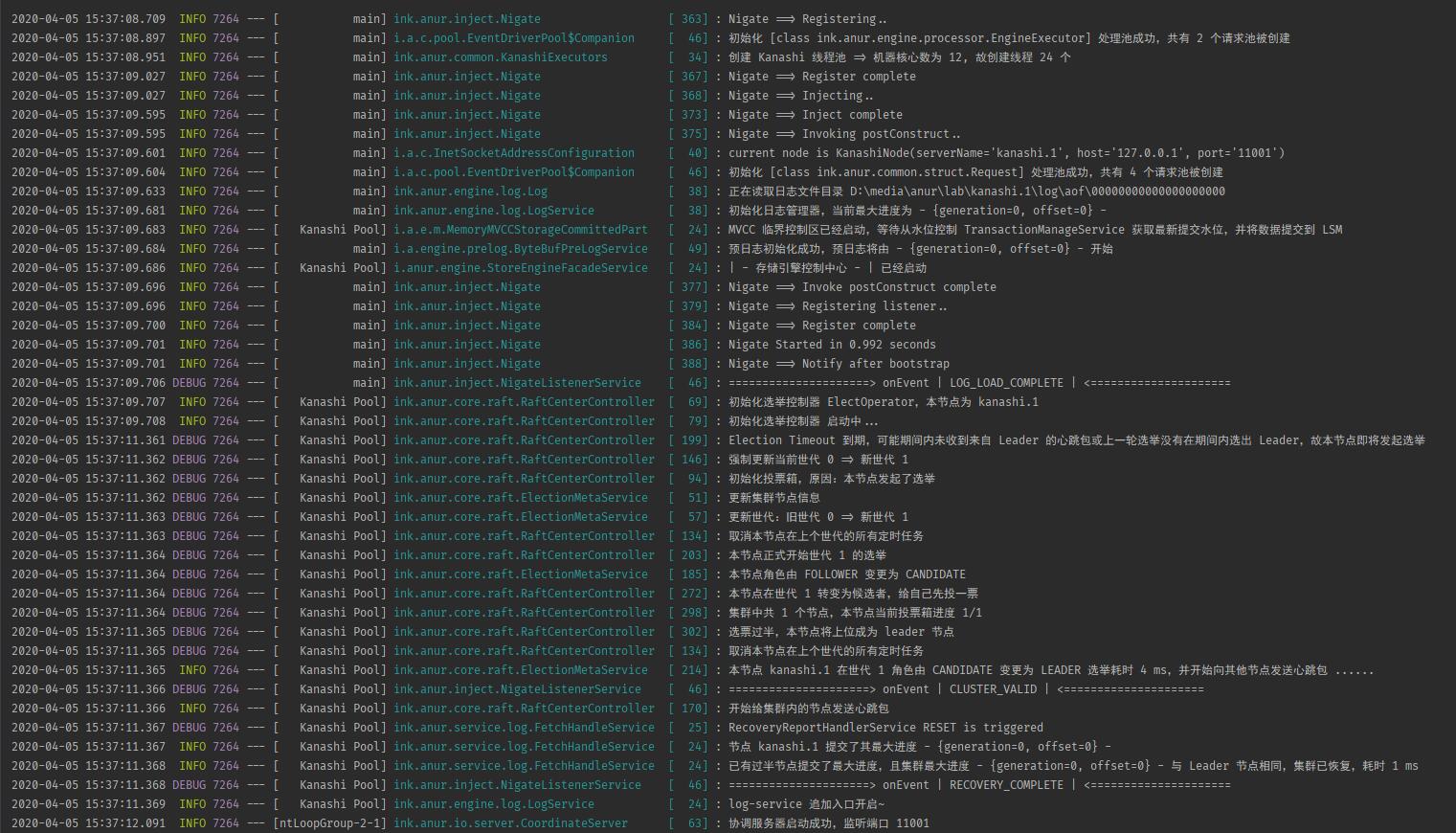
Task: Select the 'FOLLOWER 变更为 CANDIDATE' message
Action: pyautogui.click(x=846, y=574)
